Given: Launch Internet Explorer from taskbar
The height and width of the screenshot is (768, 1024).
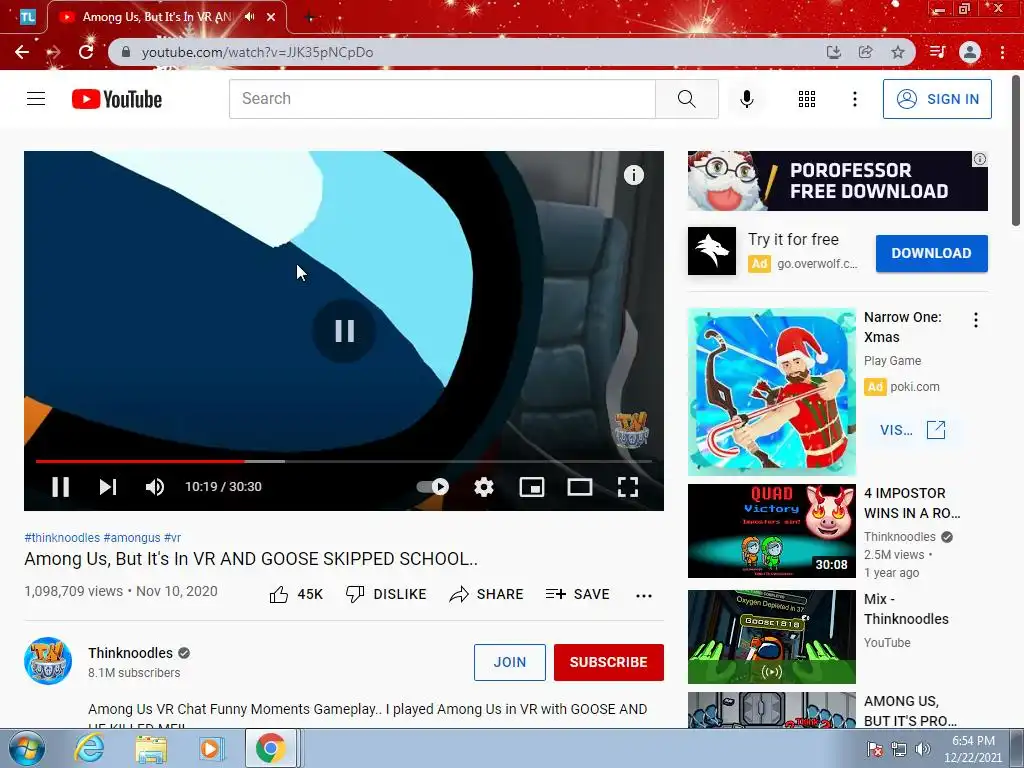Looking at the screenshot, I should [89, 748].
